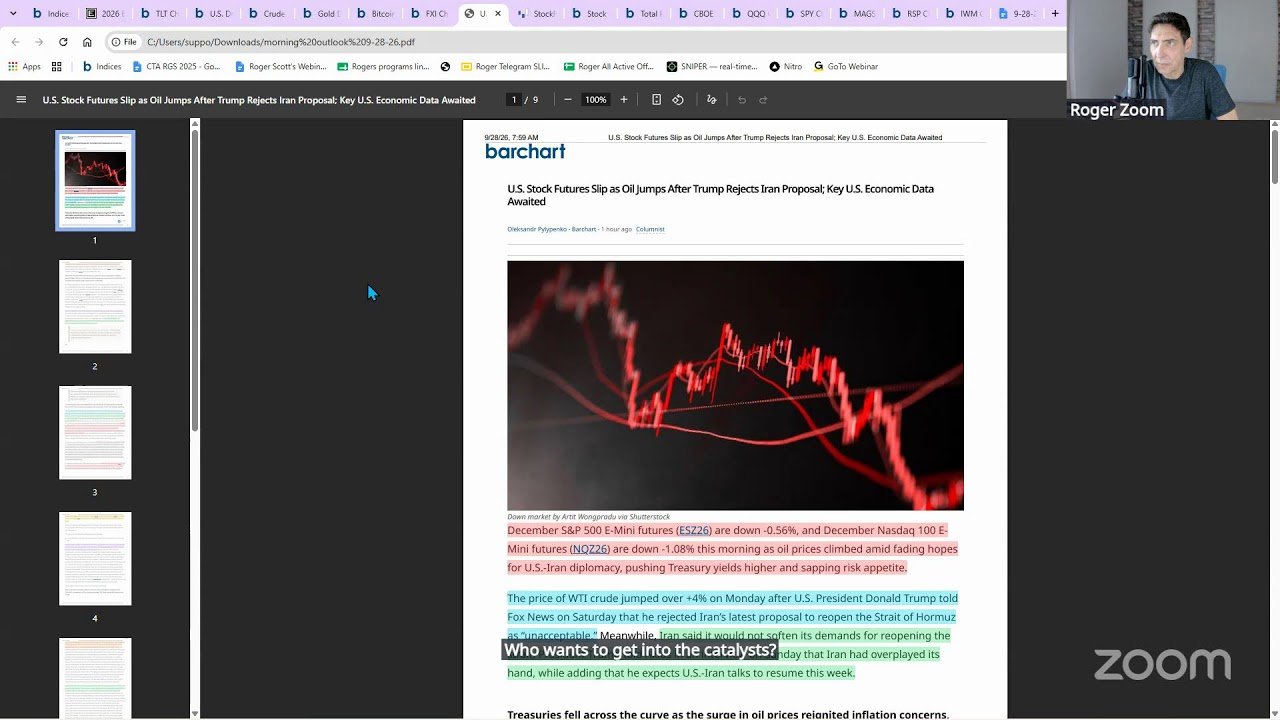Open the GoTo Webinar bookmark
The height and width of the screenshot is (720, 1280).
846,67
